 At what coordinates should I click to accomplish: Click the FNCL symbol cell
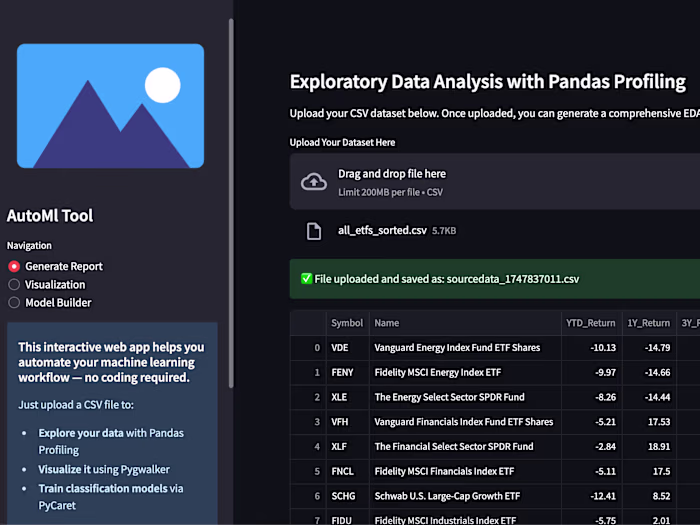pos(347,471)
